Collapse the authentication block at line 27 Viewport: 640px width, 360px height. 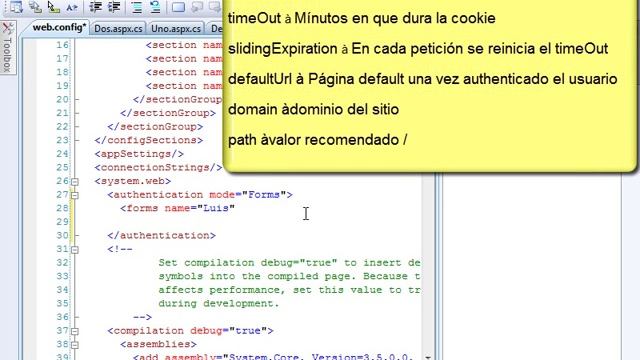tap(75, 195)
